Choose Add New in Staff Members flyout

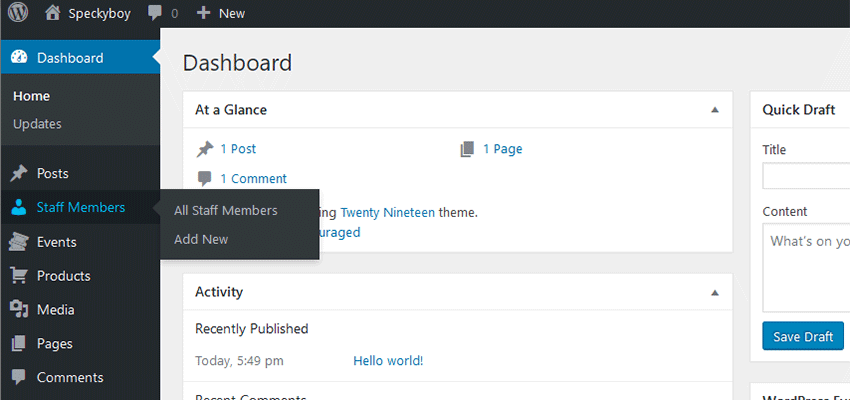[x=201, y=239]
